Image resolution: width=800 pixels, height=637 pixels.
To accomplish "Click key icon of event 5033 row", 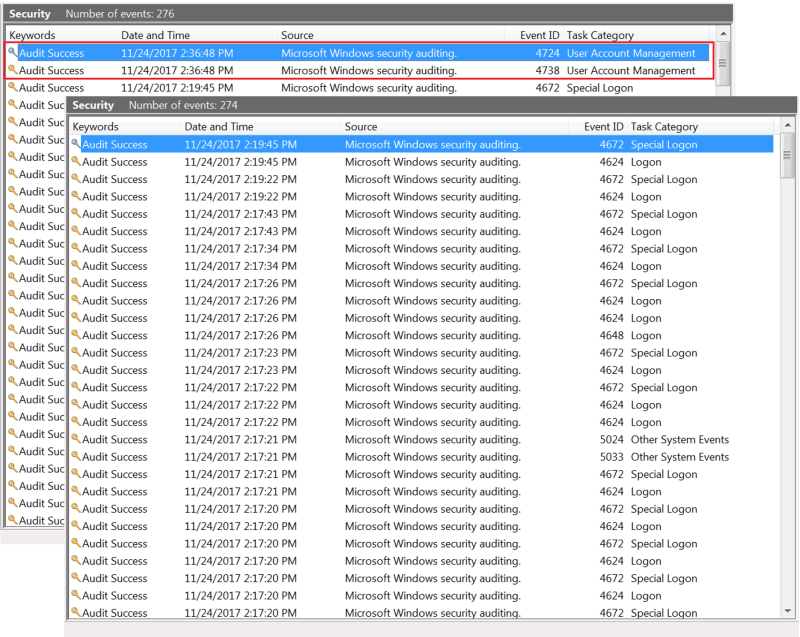I will (76, 456).
